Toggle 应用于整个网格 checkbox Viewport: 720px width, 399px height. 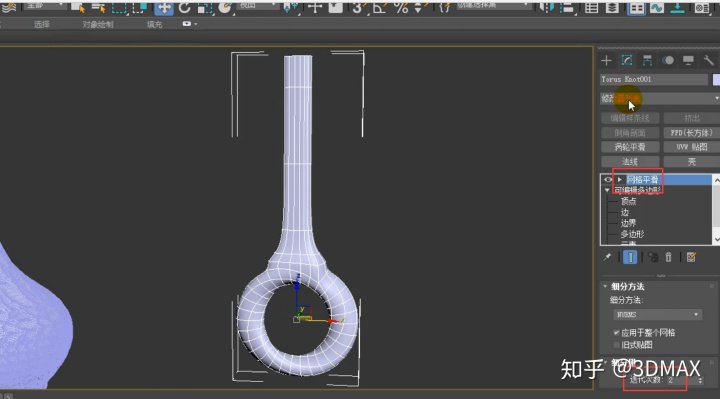click(616, 332)
